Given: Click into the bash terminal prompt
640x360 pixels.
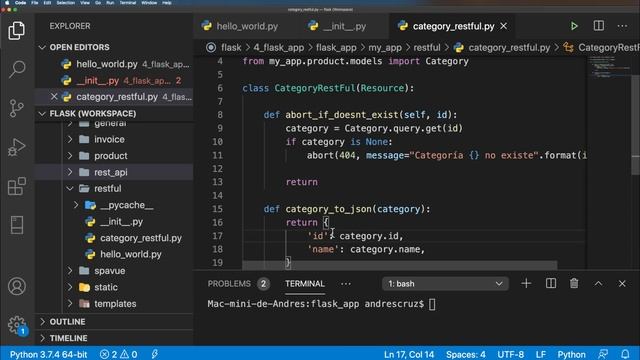Looking at the screenshot, I should [x=432, y=304].
